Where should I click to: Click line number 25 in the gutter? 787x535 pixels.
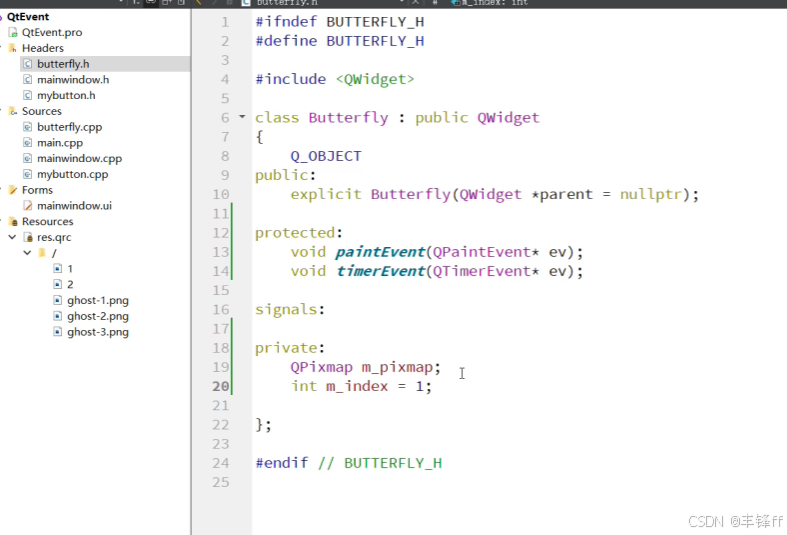[x=221, y=482]
